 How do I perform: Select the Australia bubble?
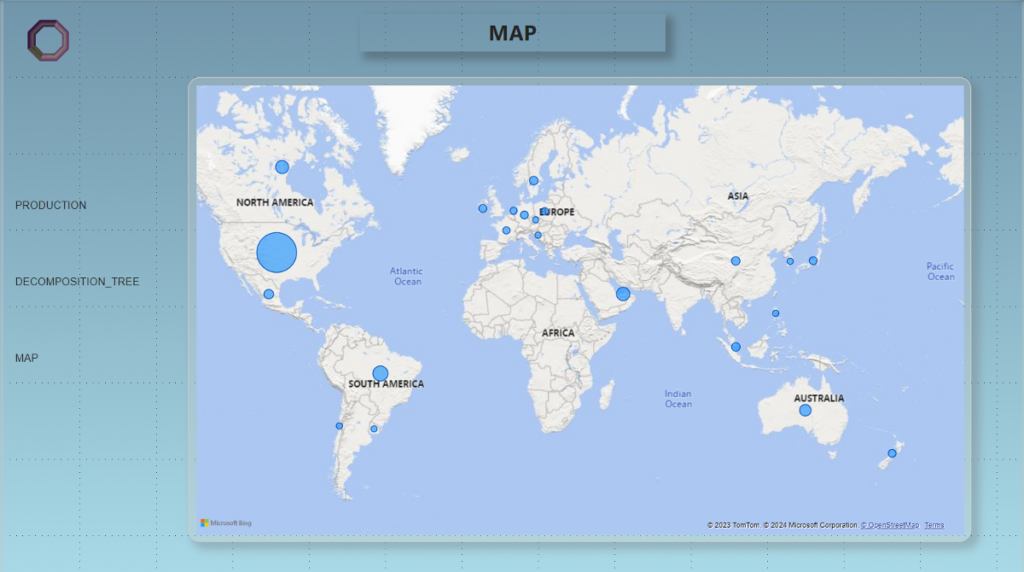coord(805,410)
